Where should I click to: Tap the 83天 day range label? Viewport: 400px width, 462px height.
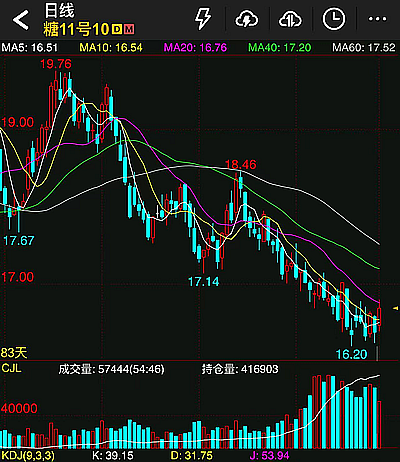(14, 352)
